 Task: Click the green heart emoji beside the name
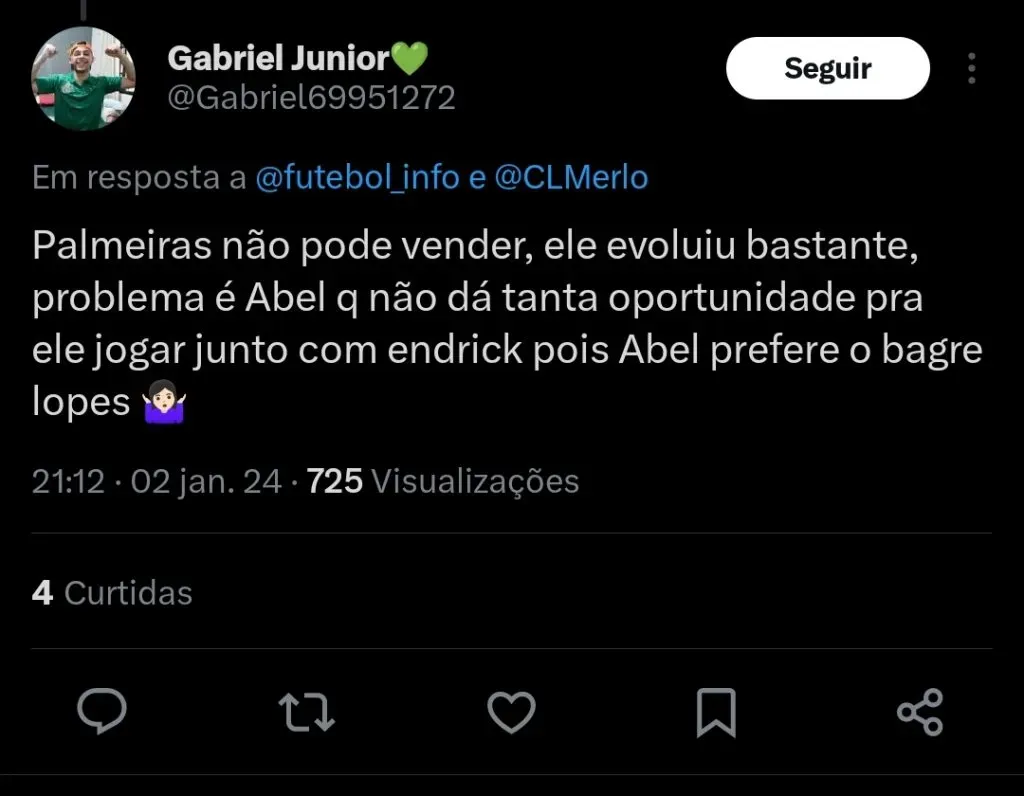(x=409, y=59)
